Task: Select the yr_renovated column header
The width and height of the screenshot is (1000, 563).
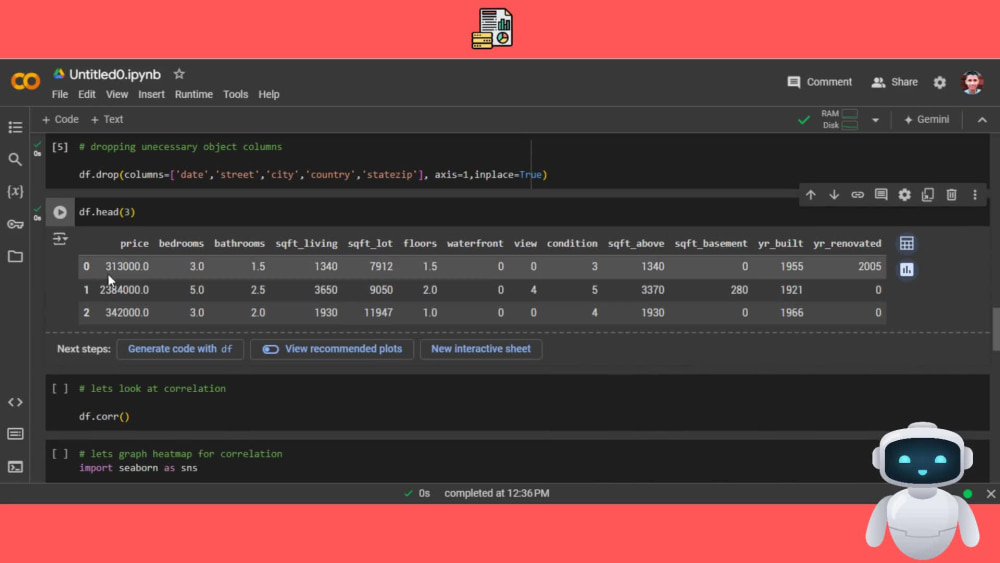Action: click(x=847, y=244)
